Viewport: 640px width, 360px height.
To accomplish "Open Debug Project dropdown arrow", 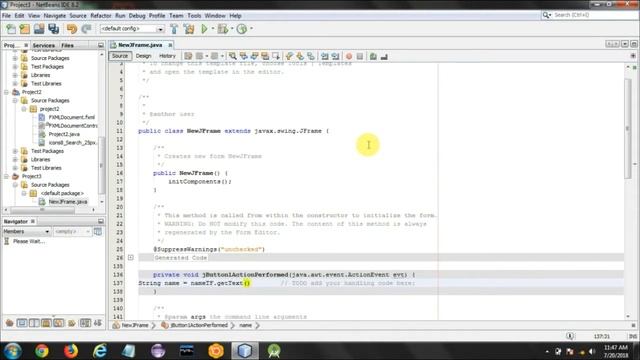I will point(231,29).
